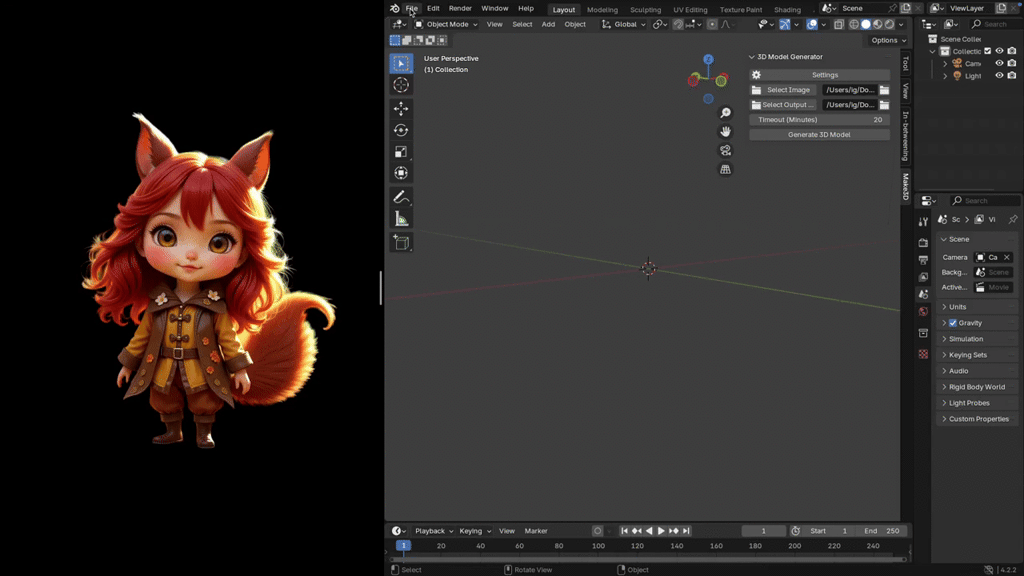The image size is (1024, 576).
Task: Open the File menu
Action: [411, 8]
